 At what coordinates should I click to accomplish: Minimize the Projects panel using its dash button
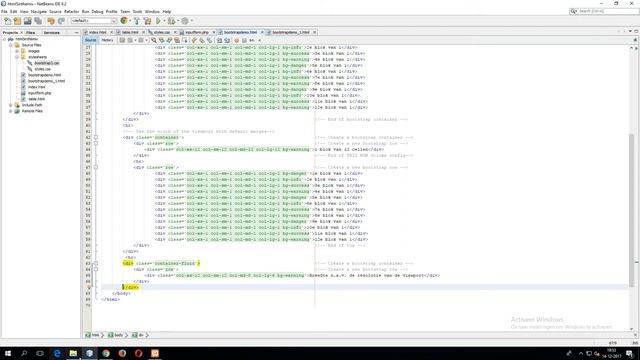76,32
